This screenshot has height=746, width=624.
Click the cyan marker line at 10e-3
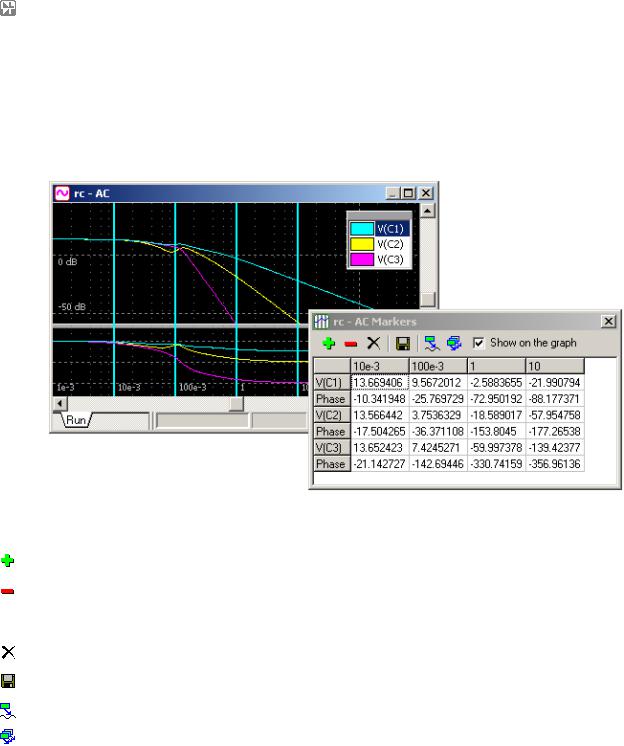coord(114,299)
